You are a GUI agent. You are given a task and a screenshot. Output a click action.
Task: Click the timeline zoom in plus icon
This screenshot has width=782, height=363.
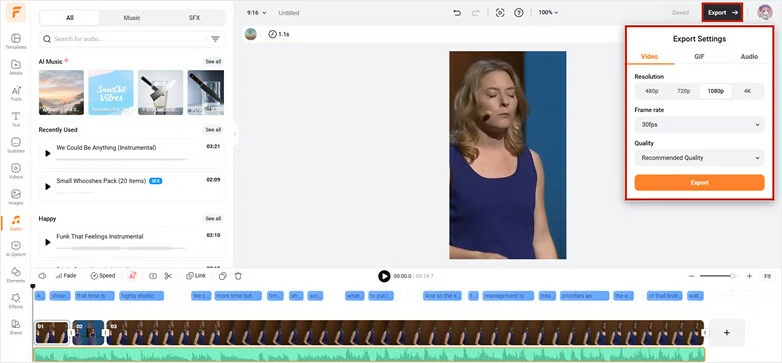(x=749, y=276)
